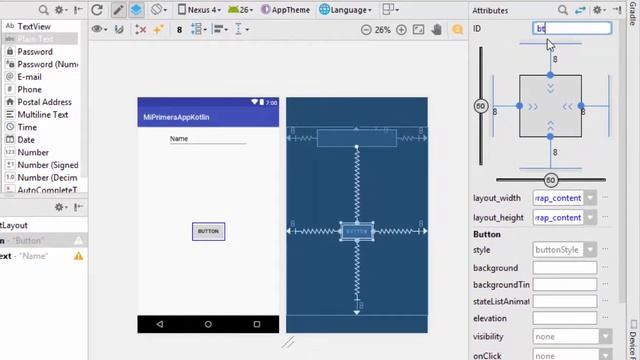Click the default margins value 8
This screenshot has width=640, height=360.
(179, 30)
